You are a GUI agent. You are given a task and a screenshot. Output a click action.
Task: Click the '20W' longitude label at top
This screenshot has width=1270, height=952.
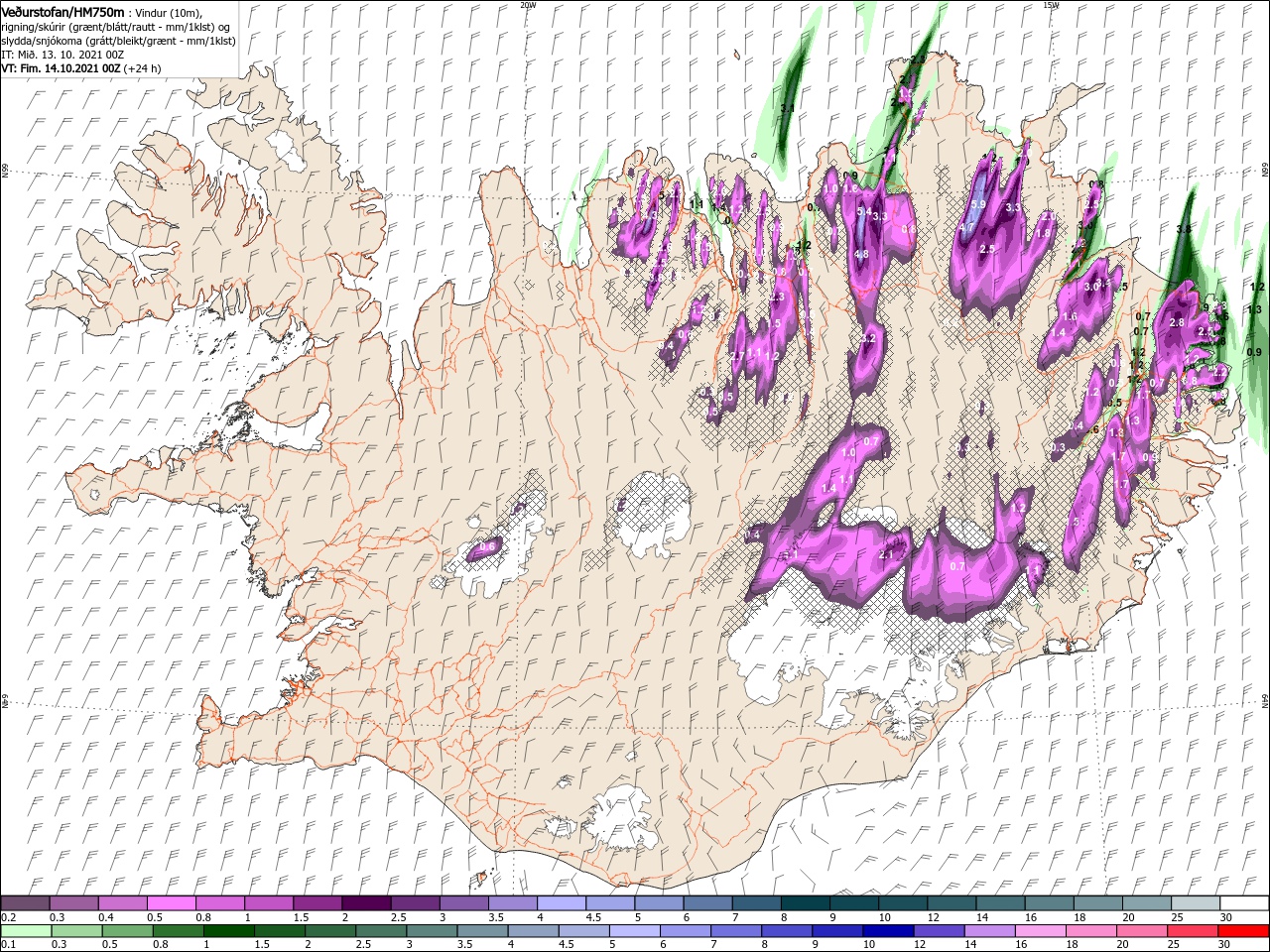[x=528, y=5]
